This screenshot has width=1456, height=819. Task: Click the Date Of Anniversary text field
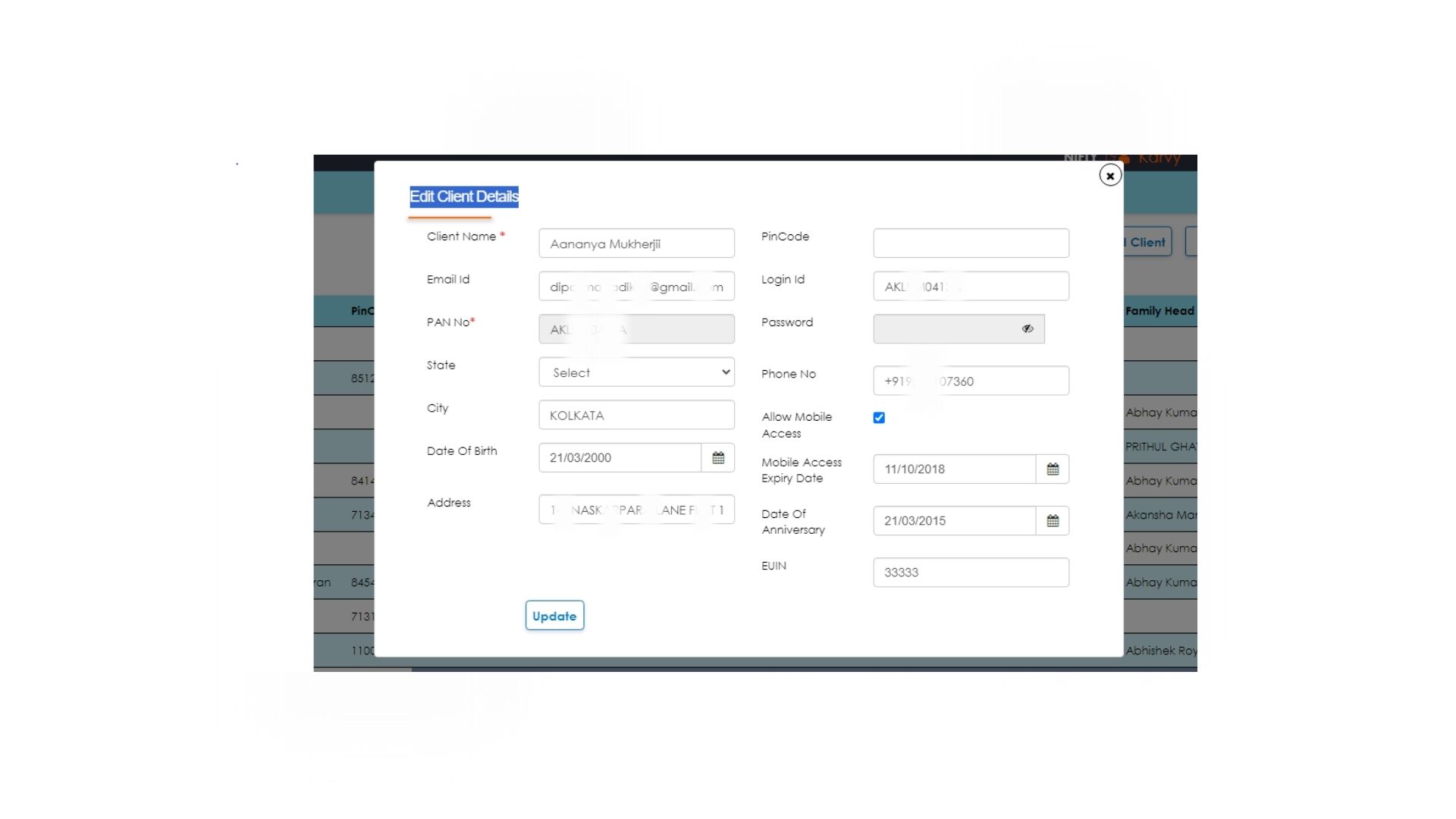click(955, 521)
